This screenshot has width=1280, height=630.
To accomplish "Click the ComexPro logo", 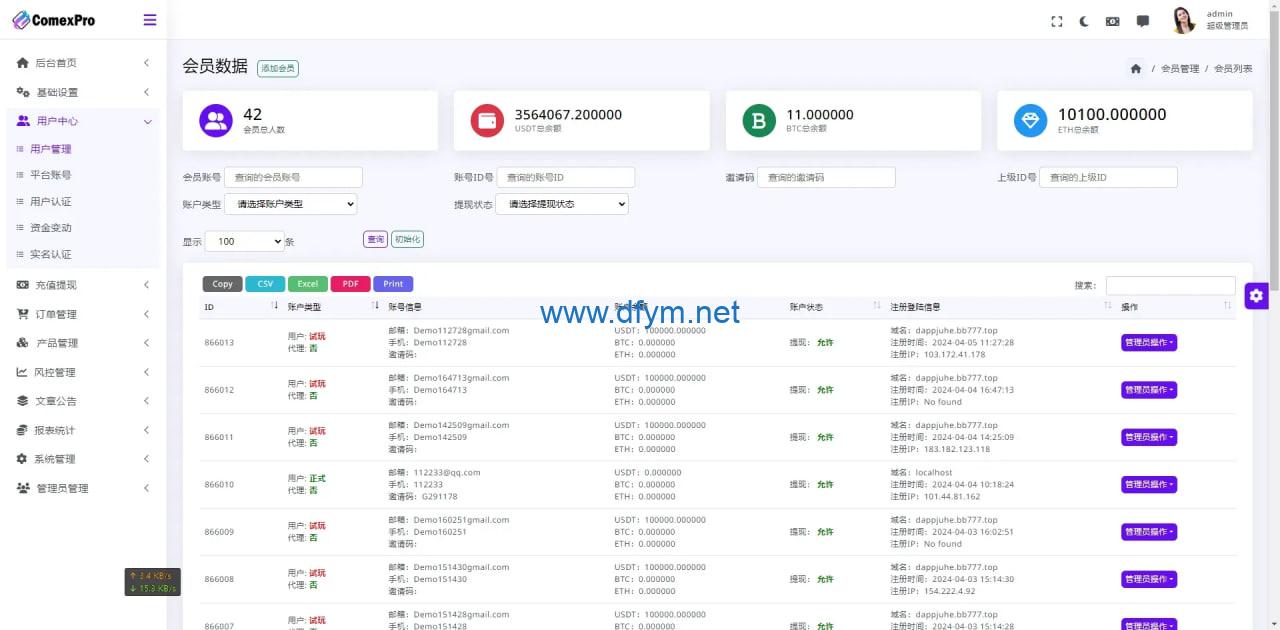I will [x=54, y=20].
